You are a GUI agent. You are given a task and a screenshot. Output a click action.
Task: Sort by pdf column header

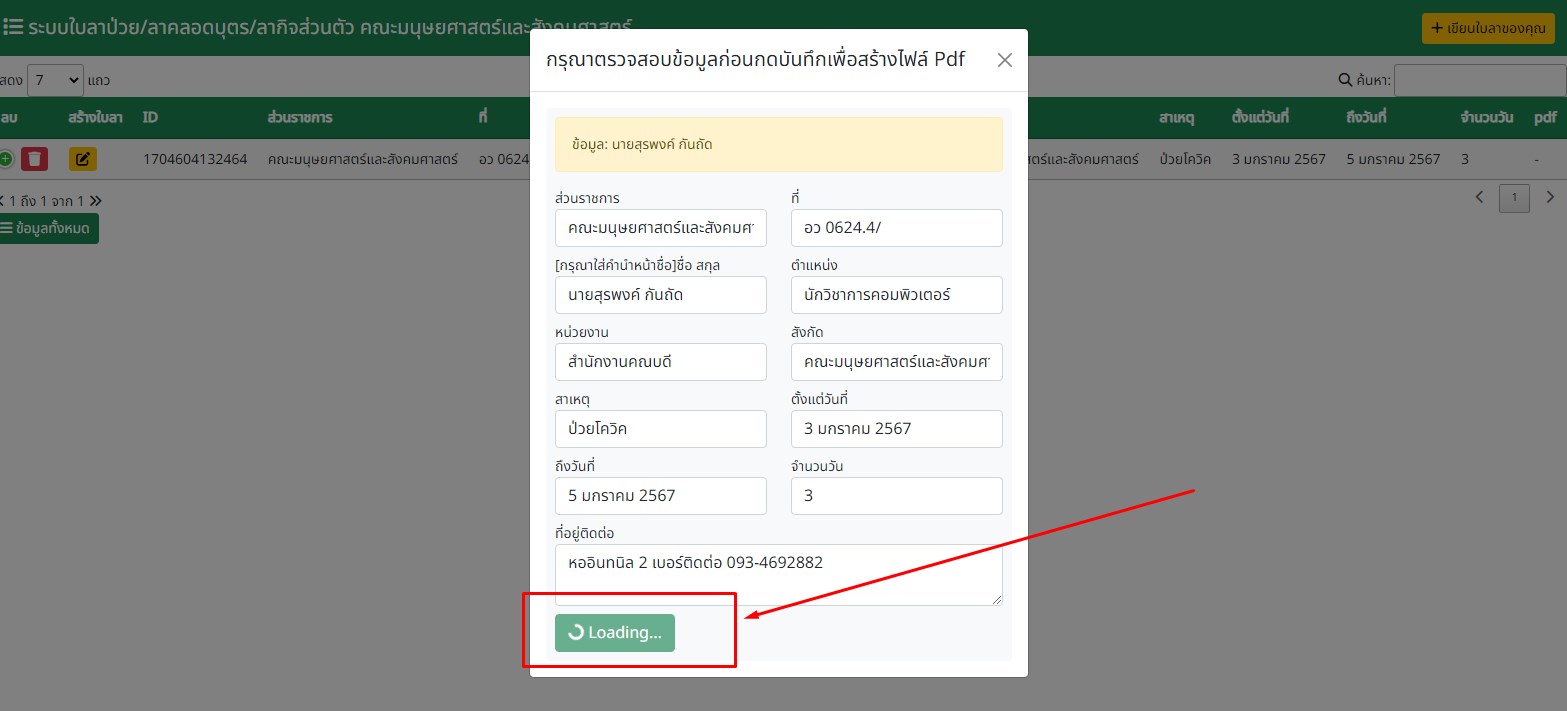pos(1545,118)
